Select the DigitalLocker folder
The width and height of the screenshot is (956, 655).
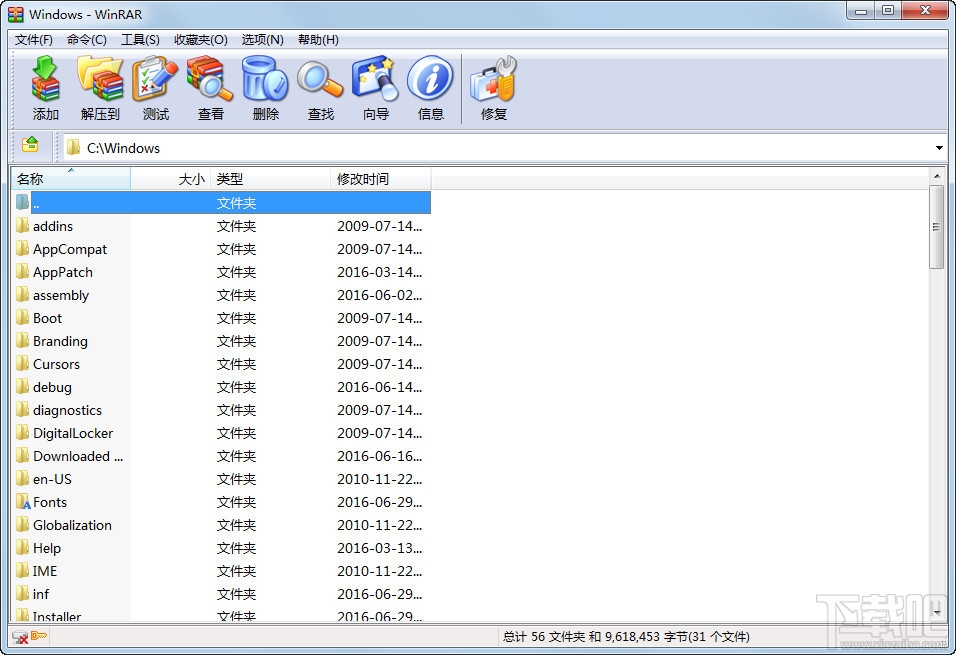pos(73,433)
